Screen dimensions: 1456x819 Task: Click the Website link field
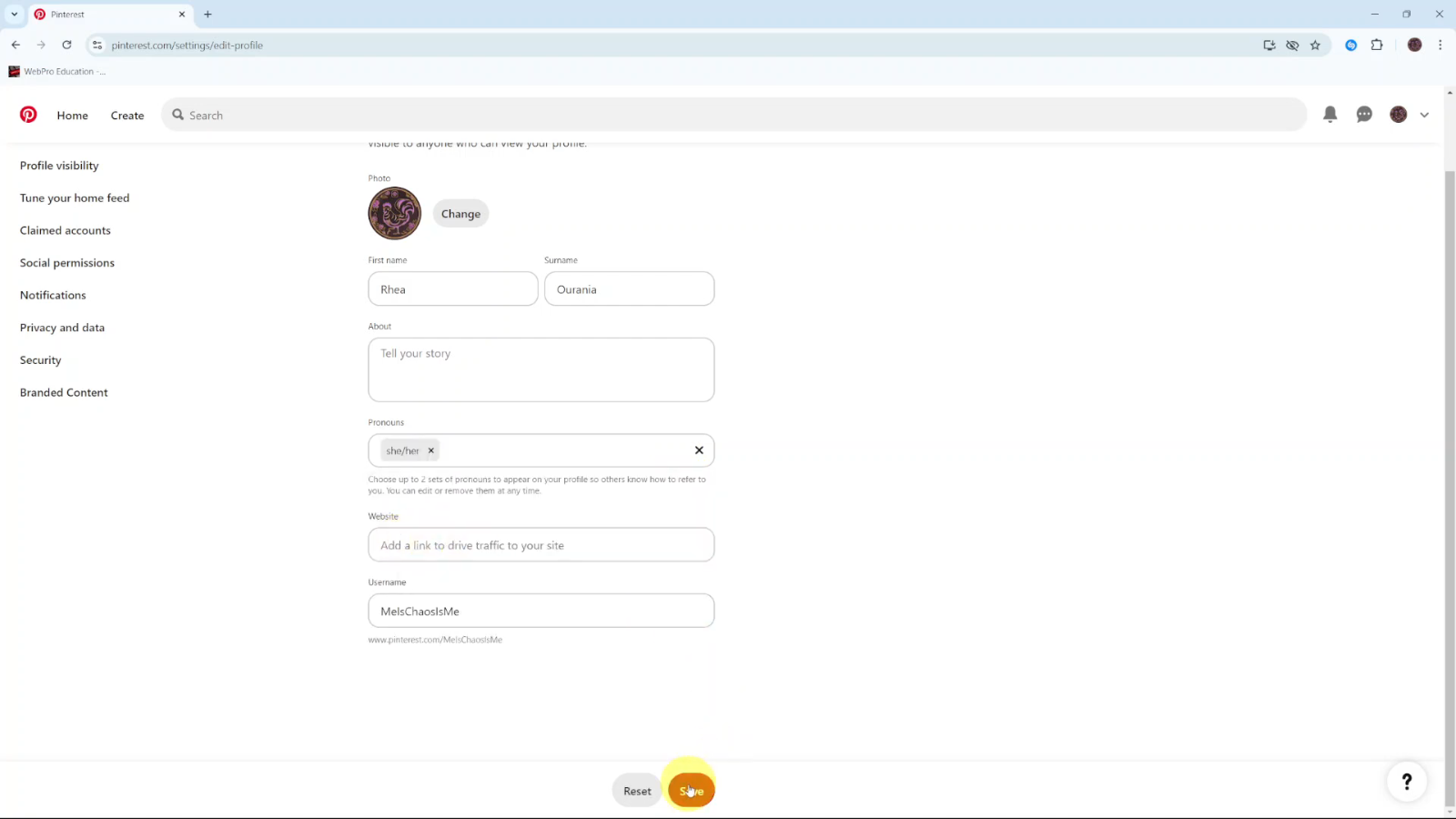(541, 545)
